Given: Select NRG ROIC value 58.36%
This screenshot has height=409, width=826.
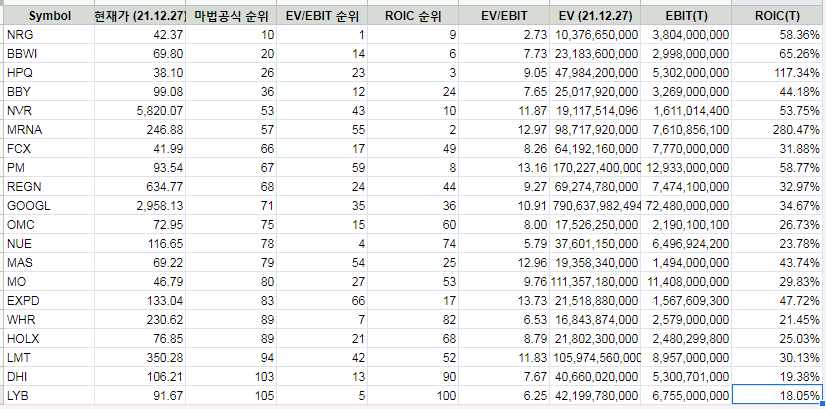Looking at the screenshot, I should click(778, 35).
